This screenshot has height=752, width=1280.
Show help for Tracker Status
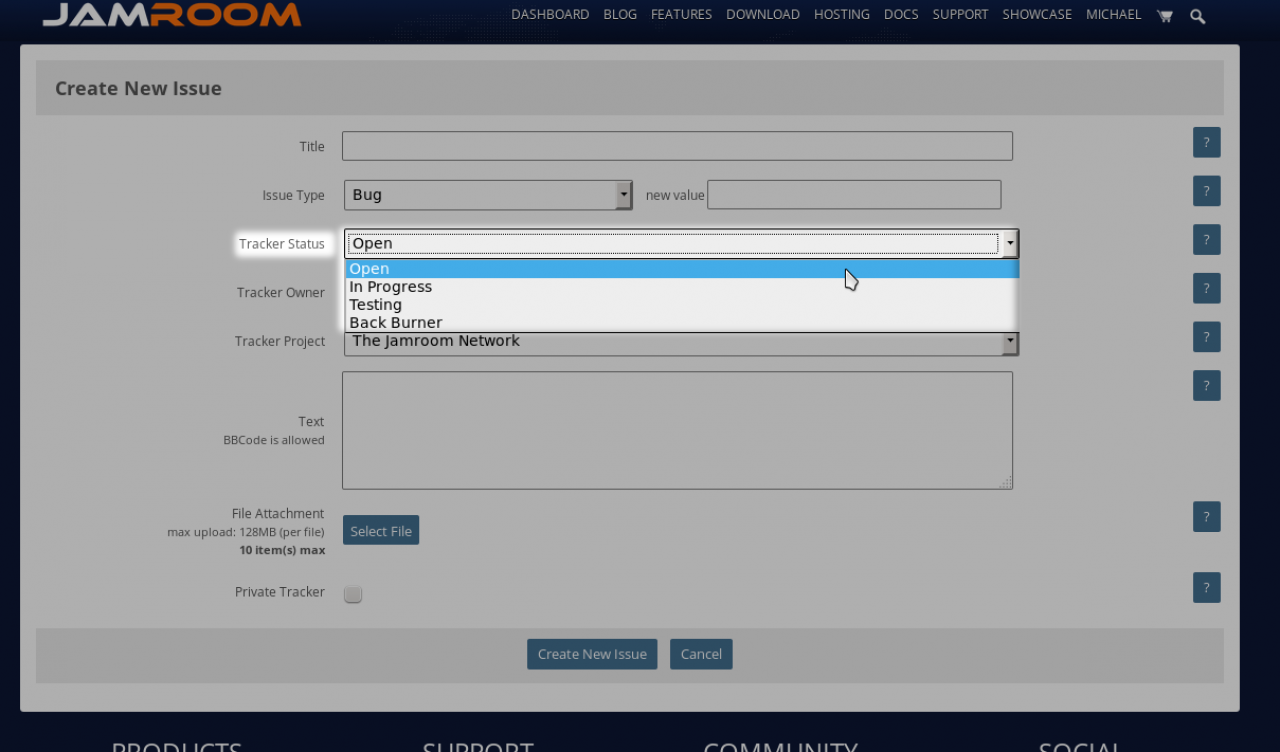tap(1206, 240)
